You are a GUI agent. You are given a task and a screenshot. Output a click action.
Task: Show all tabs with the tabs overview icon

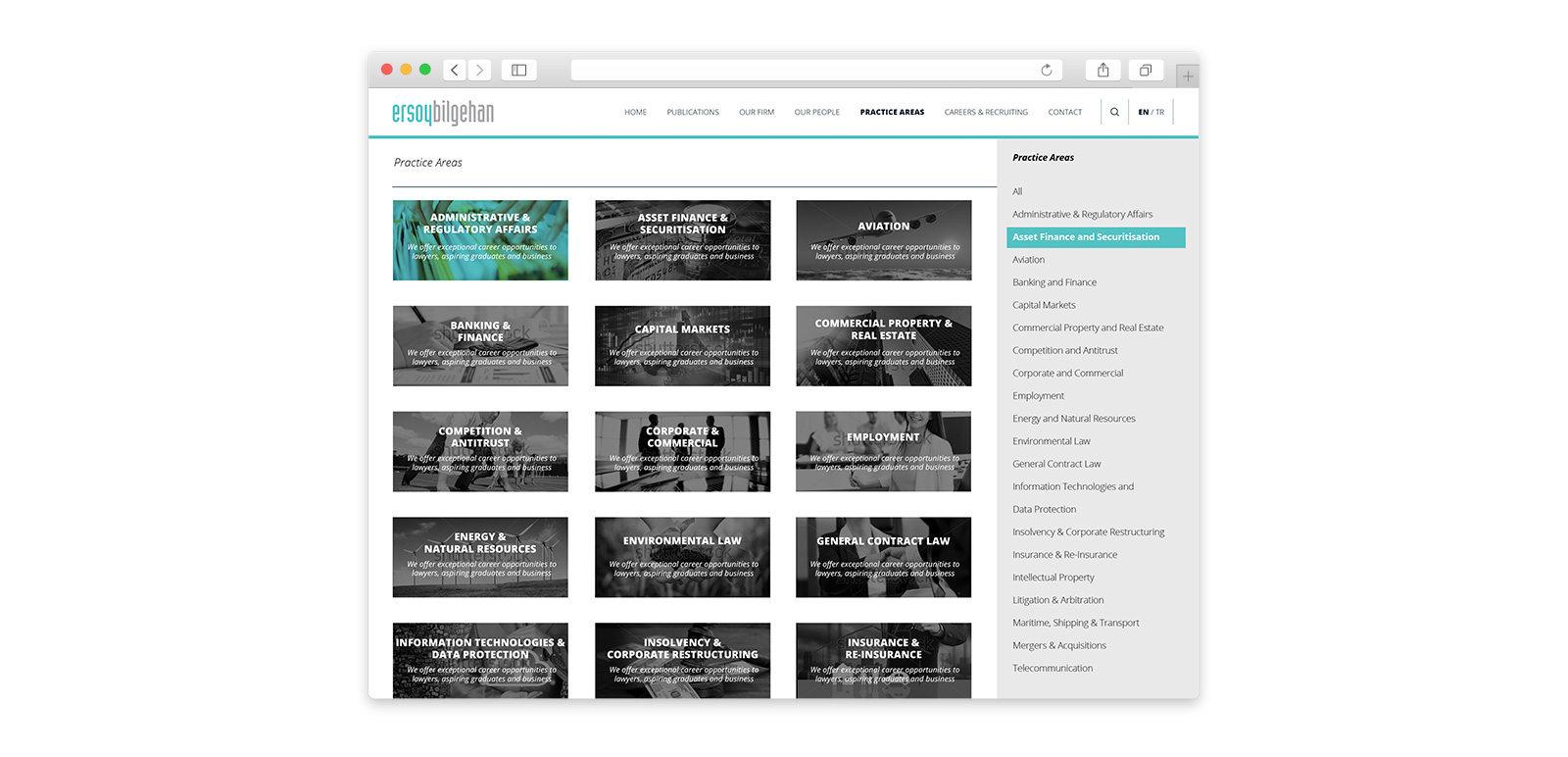[1146, 70]
